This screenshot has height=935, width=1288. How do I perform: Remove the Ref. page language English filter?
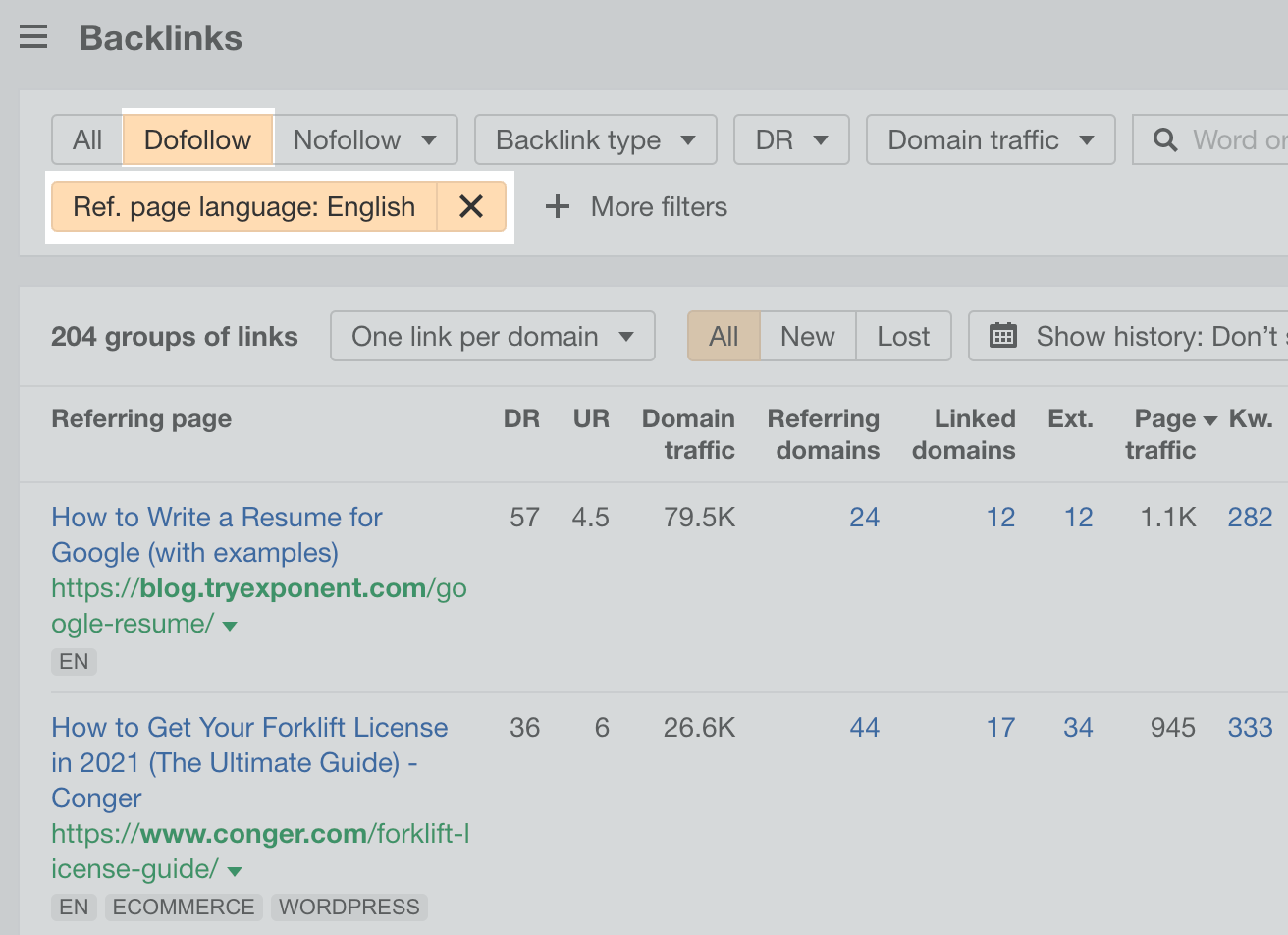[471, 206]
